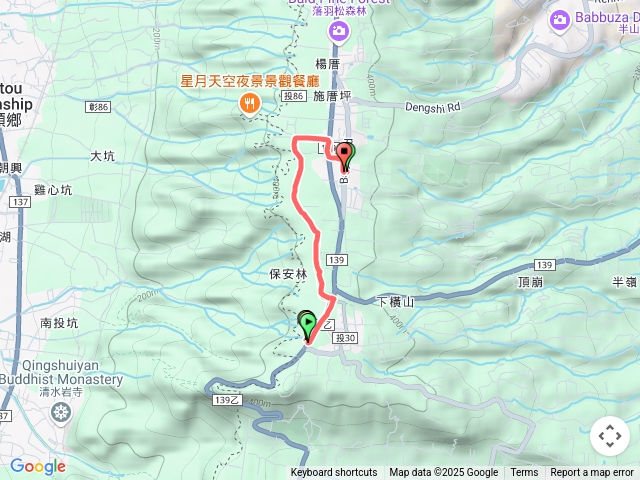
Task: Click the Qingshuiyan Buddhist Monastery temple icon
Action: pyautogui.click(x=61, y=412)
